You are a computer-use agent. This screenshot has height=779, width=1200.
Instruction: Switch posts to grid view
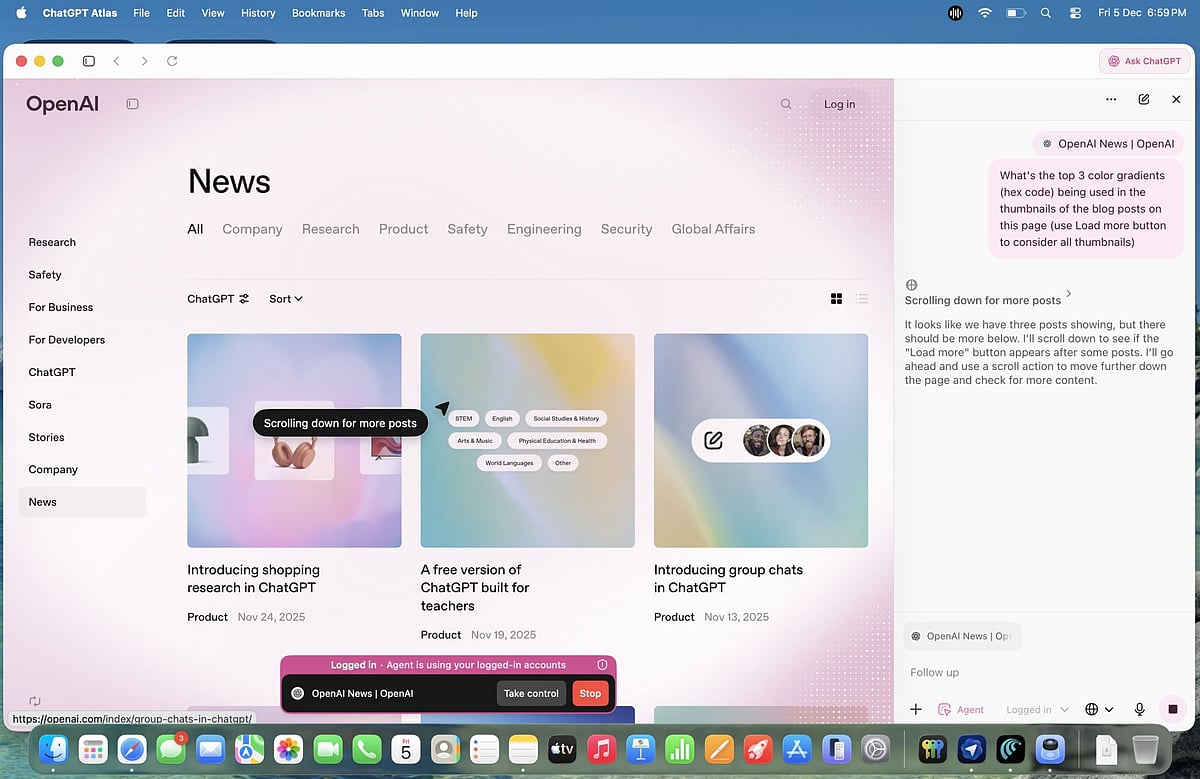[x=836, y=298]
